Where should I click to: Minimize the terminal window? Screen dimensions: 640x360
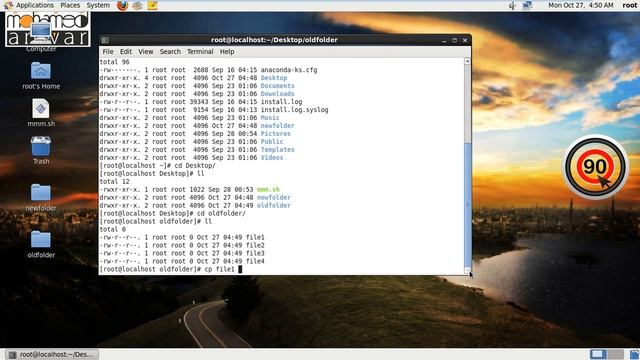coord(444,40)
